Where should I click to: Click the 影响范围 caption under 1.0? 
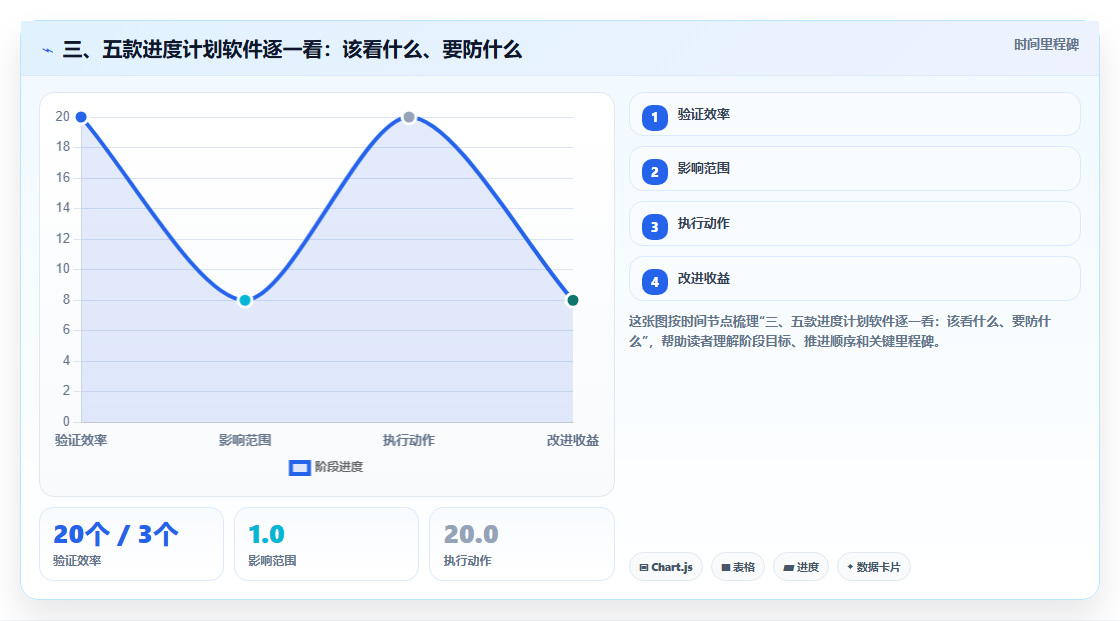[x=272, y=561]
